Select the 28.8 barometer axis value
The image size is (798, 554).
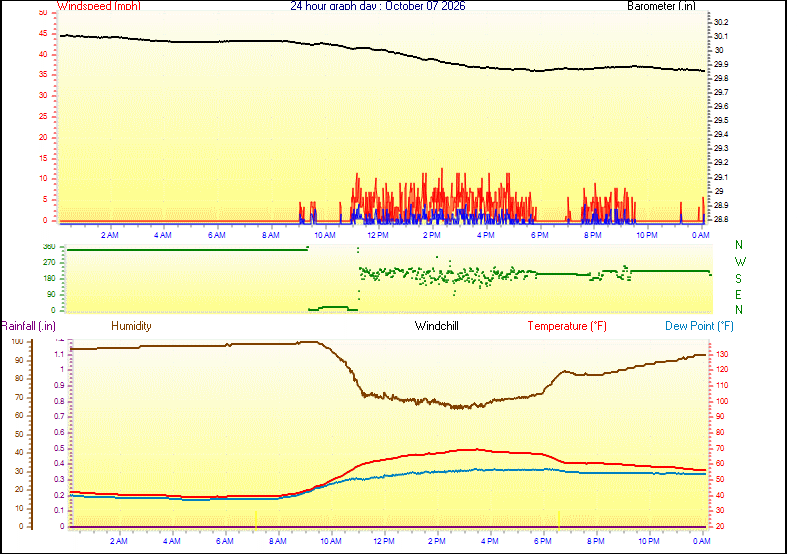click(x=721, y=219)
